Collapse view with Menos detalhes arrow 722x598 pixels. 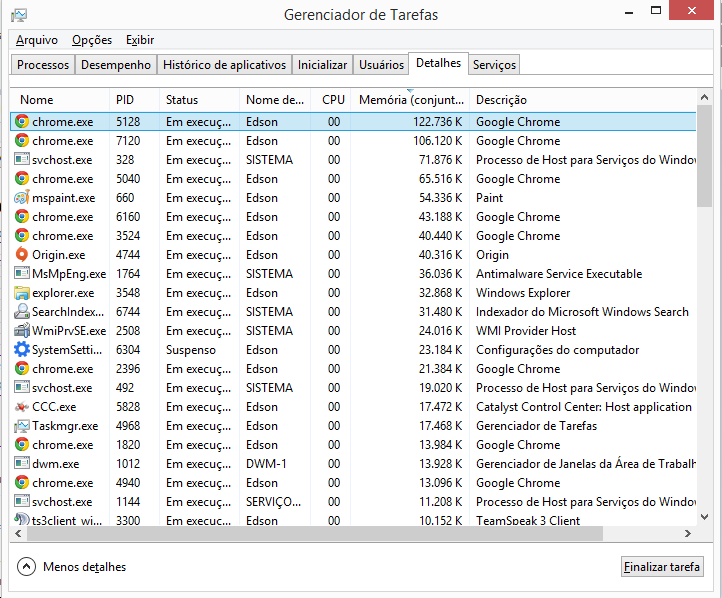tap(26, 567)
